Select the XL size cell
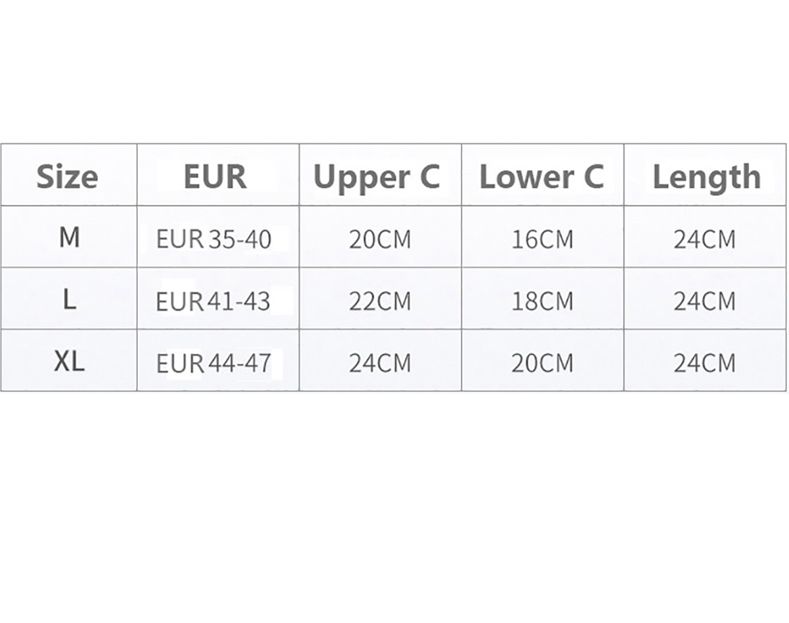The image size is (789, 623). [69, 361]
